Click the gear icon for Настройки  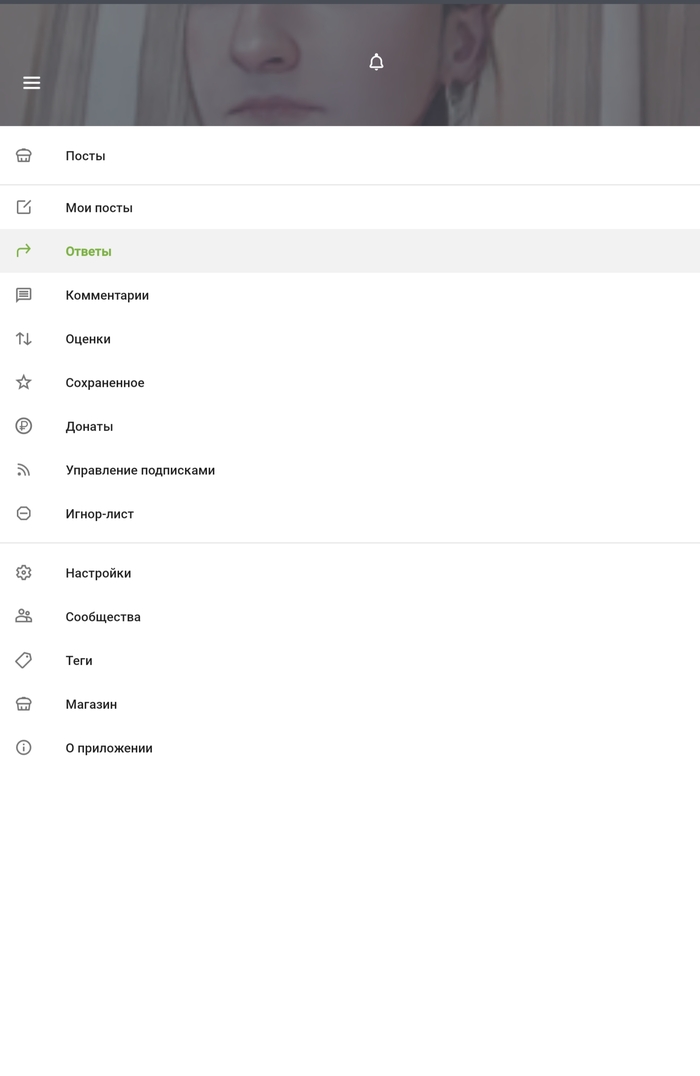[x=24, y=573]
